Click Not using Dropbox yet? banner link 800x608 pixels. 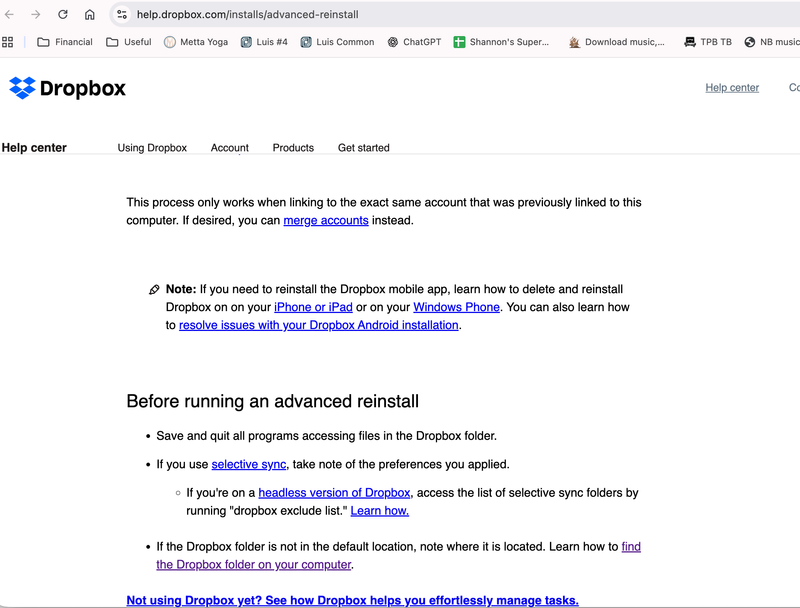353,600
